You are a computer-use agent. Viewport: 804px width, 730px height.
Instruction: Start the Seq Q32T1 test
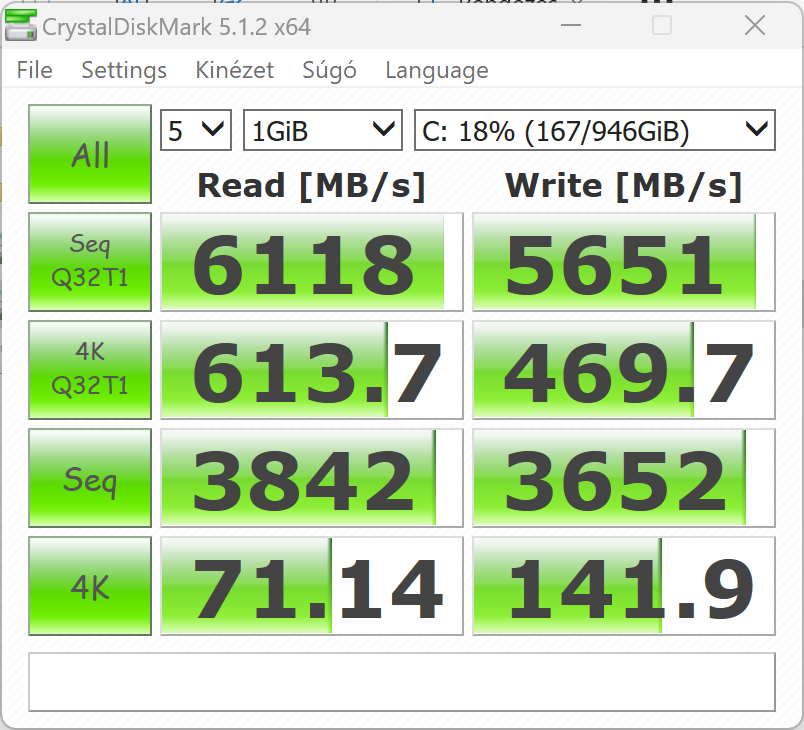point(90,261)
